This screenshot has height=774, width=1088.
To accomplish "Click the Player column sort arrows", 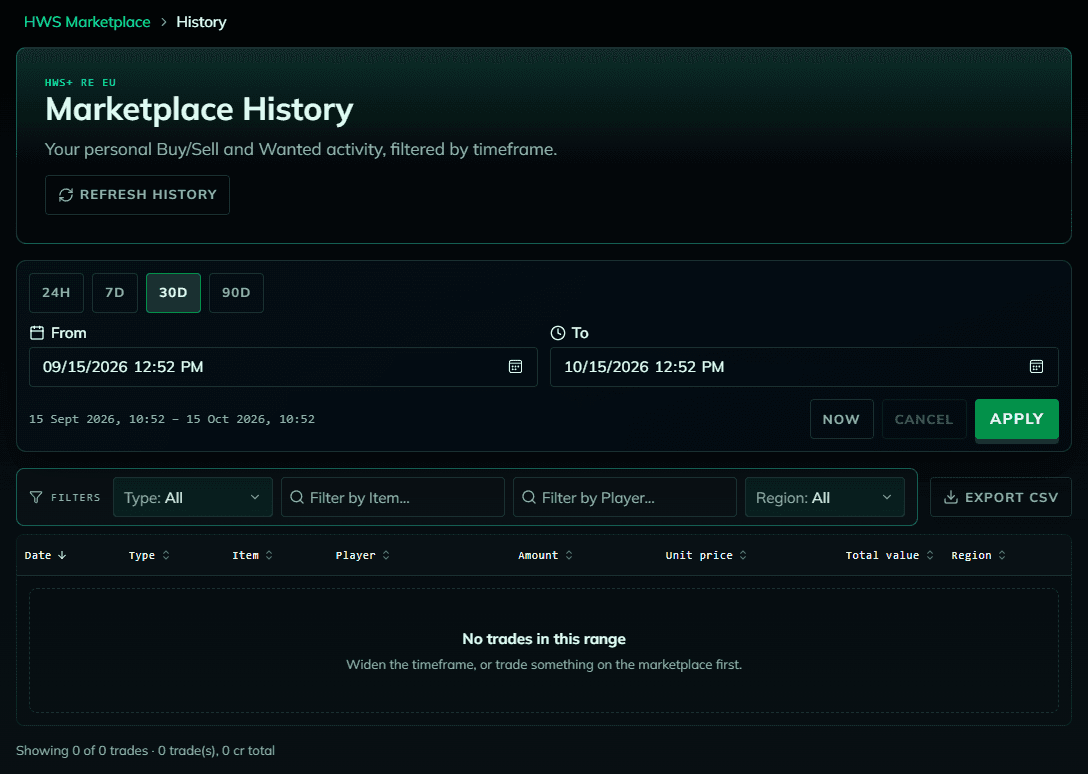I will [x=386, y=555].
